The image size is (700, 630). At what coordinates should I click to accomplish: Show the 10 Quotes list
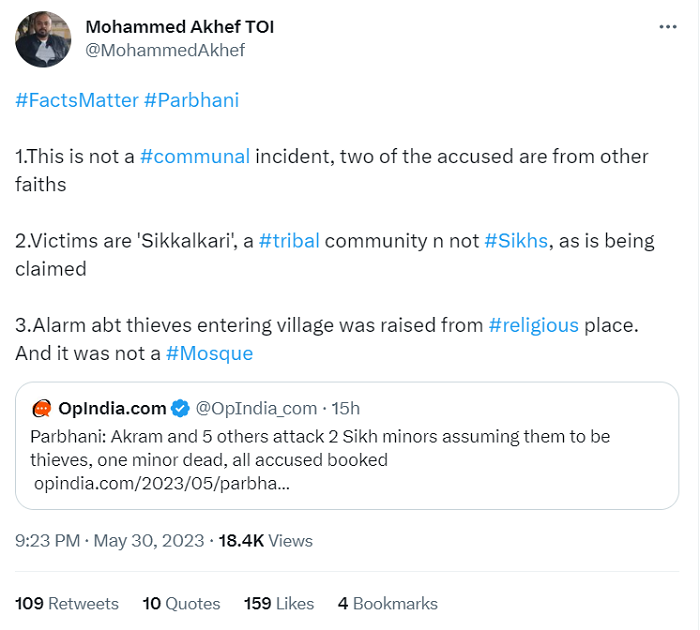pyautogui.click(x=181, y=604)
